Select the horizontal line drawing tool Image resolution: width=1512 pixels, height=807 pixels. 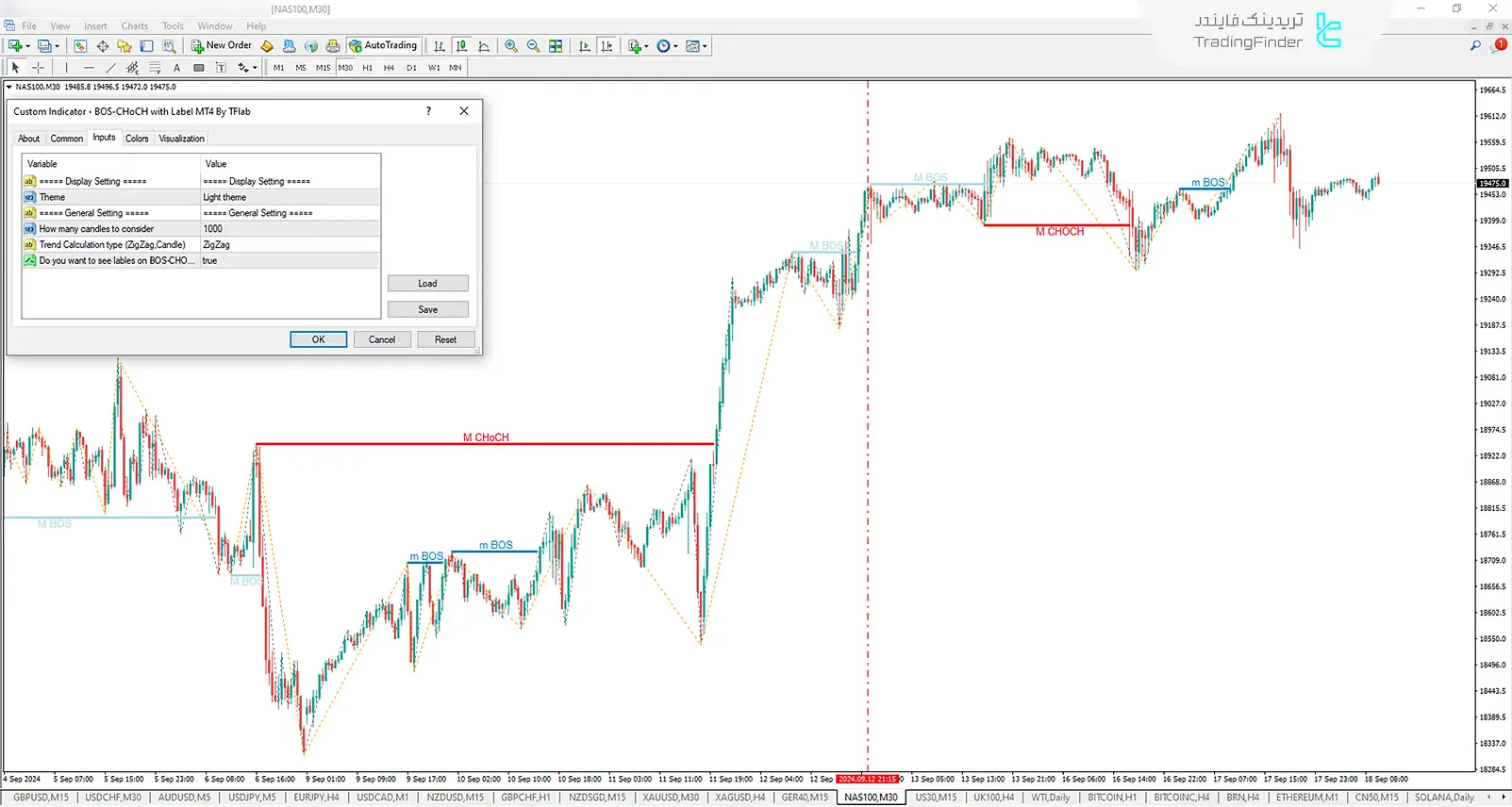click(x=89, y=68)
